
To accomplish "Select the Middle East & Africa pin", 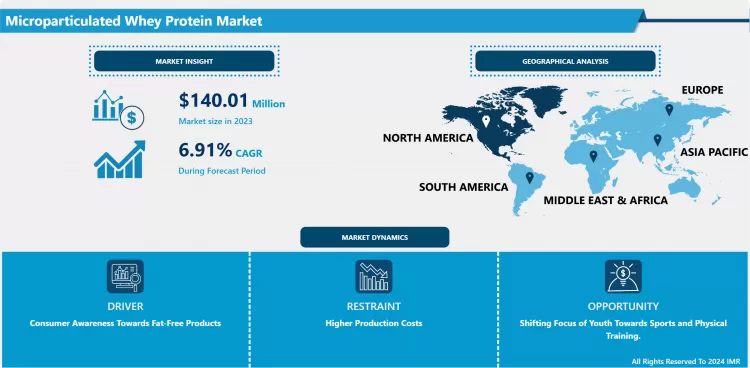I will (594, 156).
